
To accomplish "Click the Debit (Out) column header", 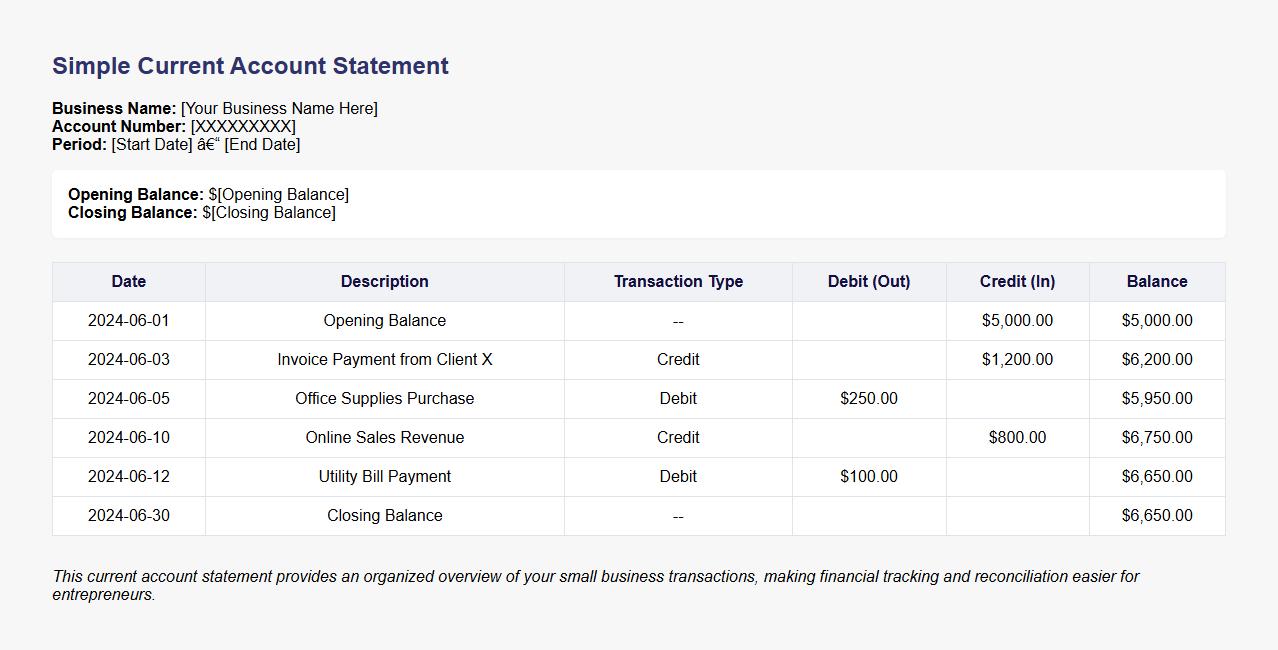I will click(868, 281).
